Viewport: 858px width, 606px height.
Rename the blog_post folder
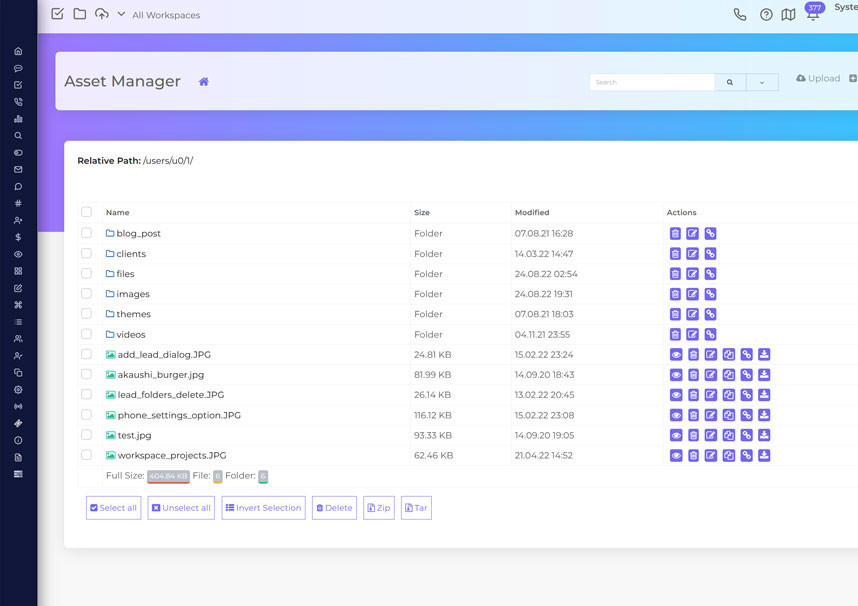693,233
